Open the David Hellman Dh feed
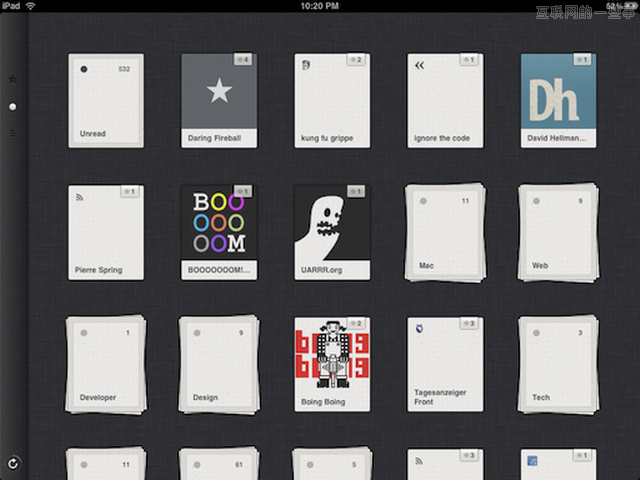 558,100
